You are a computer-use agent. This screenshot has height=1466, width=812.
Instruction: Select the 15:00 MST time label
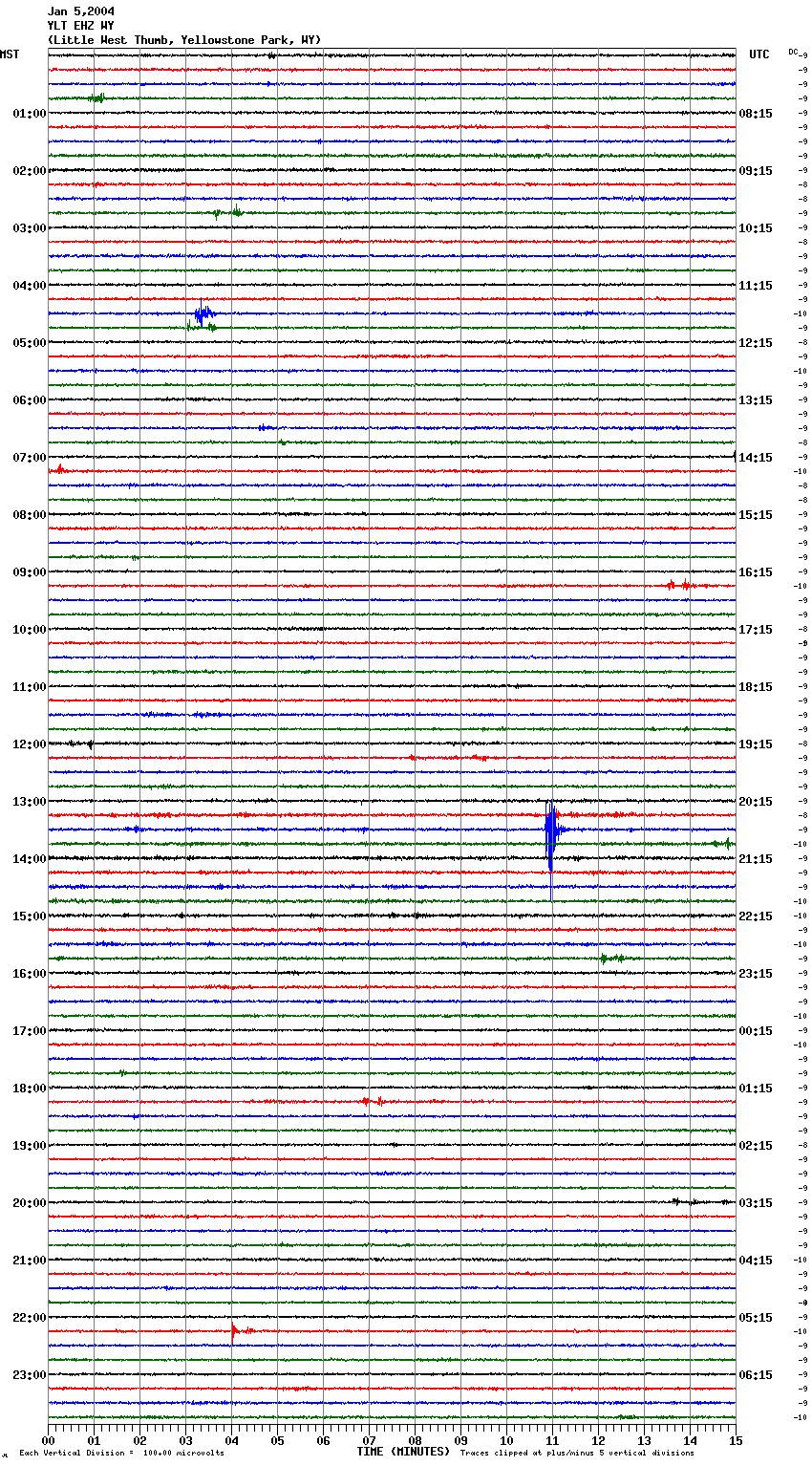coord(29,916)
